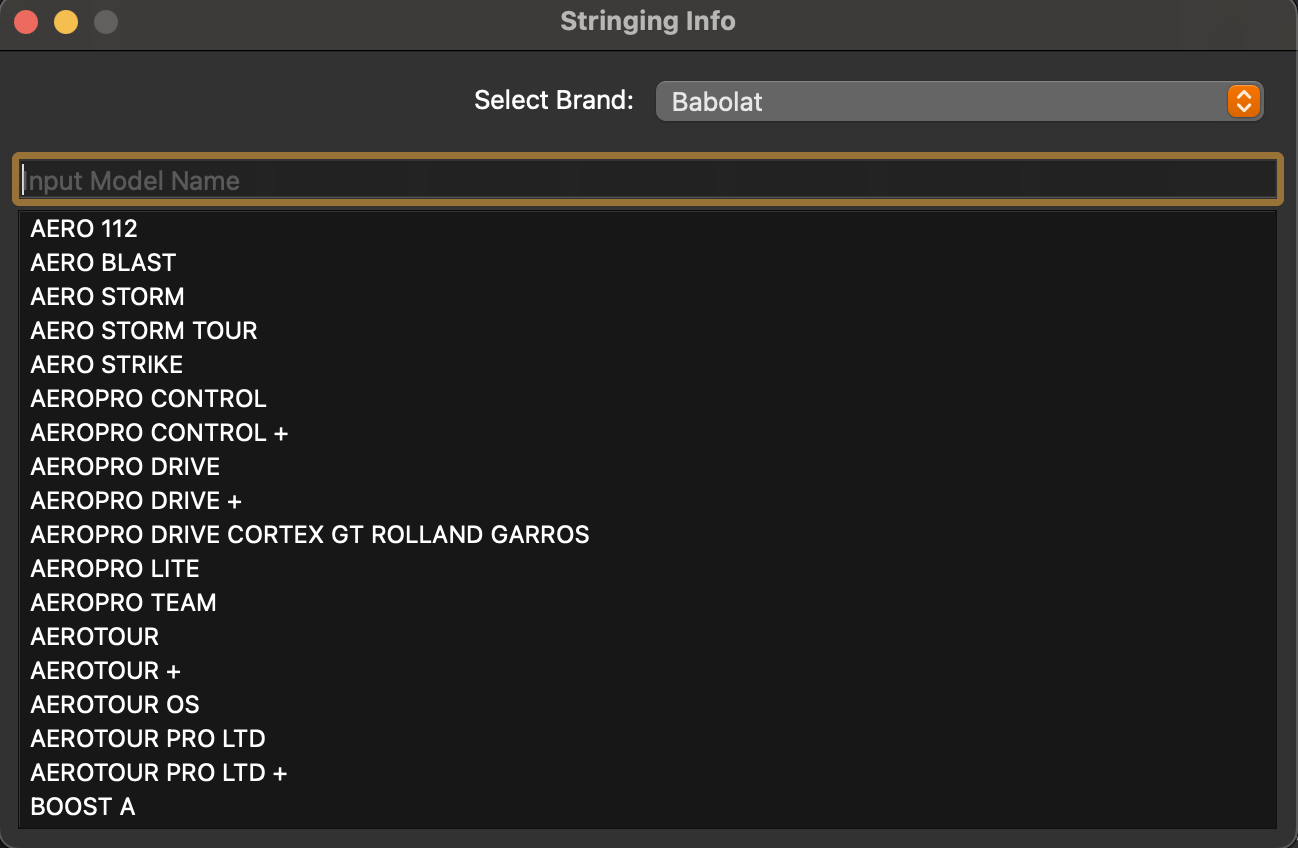
Task: Minimize the Stringing Info window
Action: 65,20
